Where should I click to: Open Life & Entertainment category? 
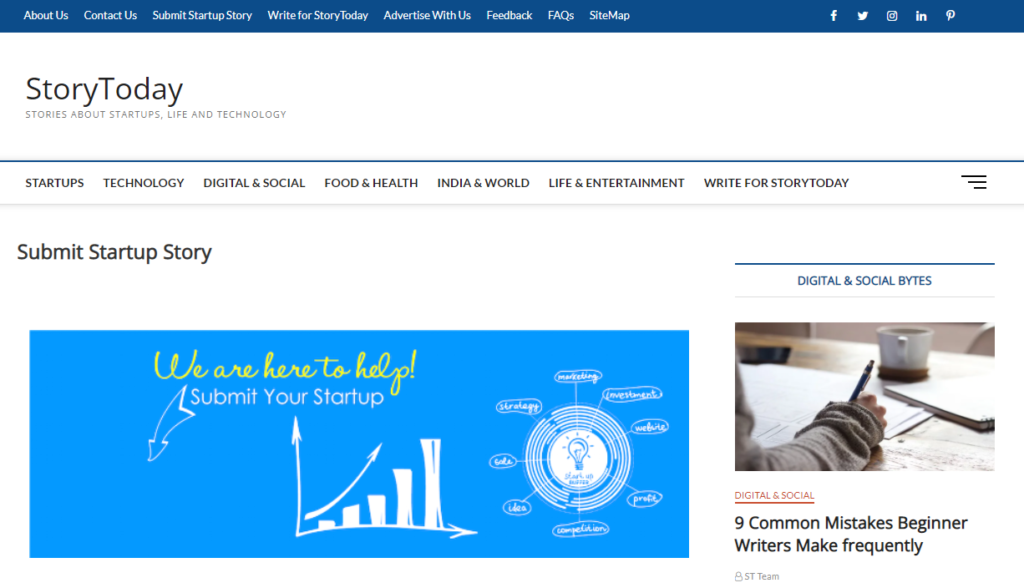tap(616, 183)
